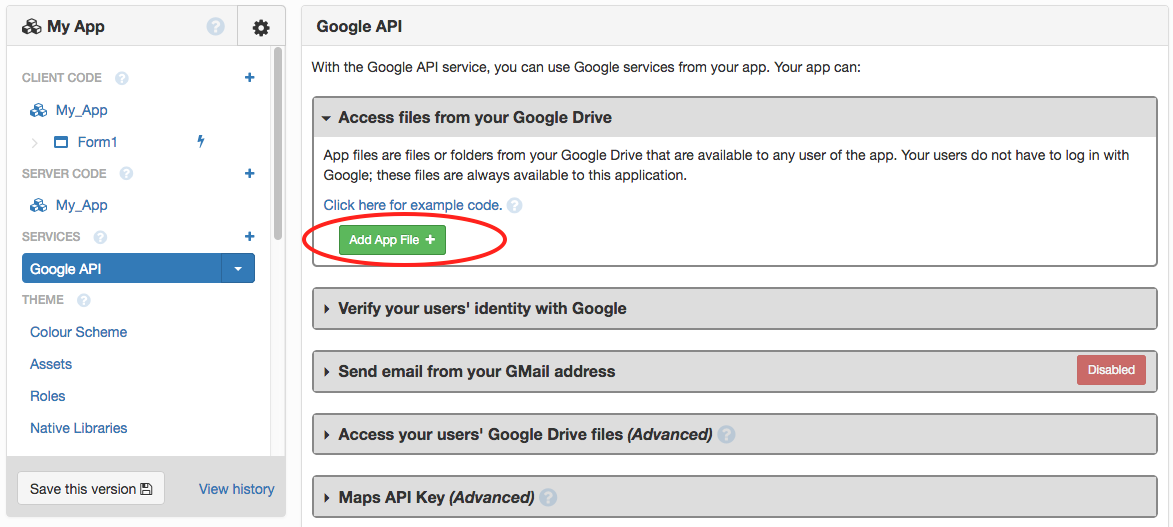Click help icon after example code link
The width and height of the screenshot is (1173, 527).
tap(514, 205)
